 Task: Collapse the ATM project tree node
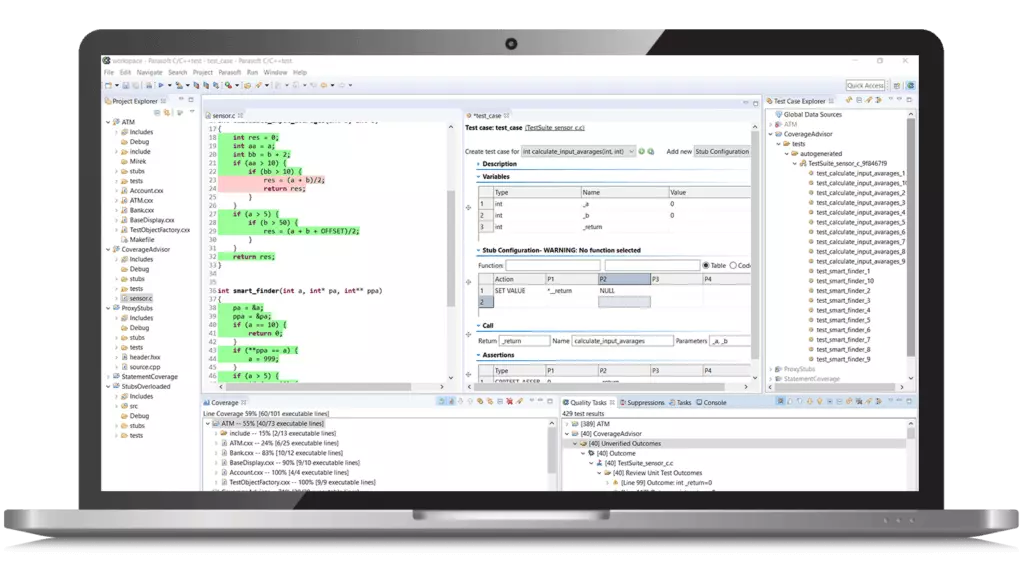point(110,121)
